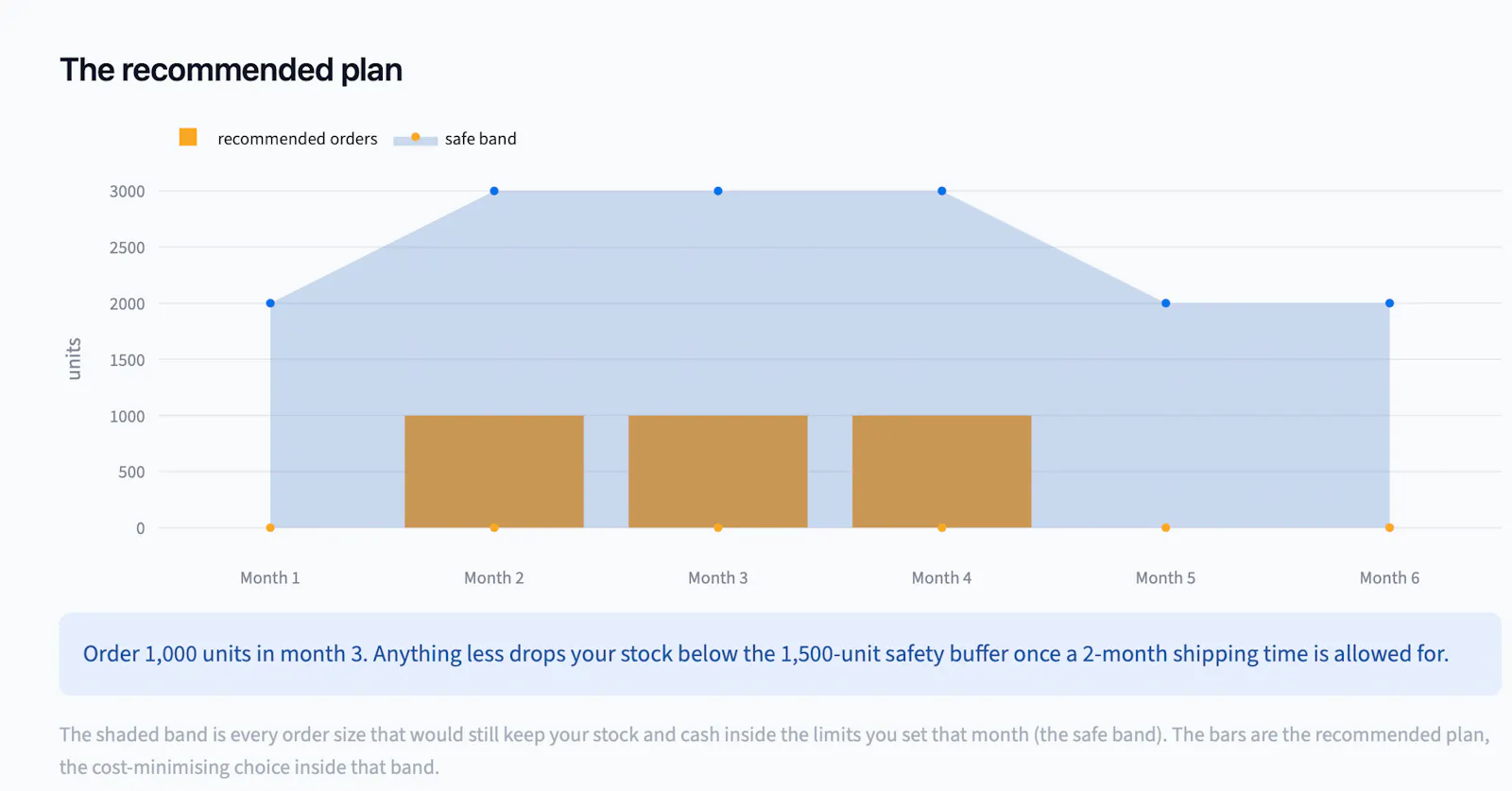Click the Month 6 x-axis label
This screenshot has height=791, width=1512.
coord(1390,577)
